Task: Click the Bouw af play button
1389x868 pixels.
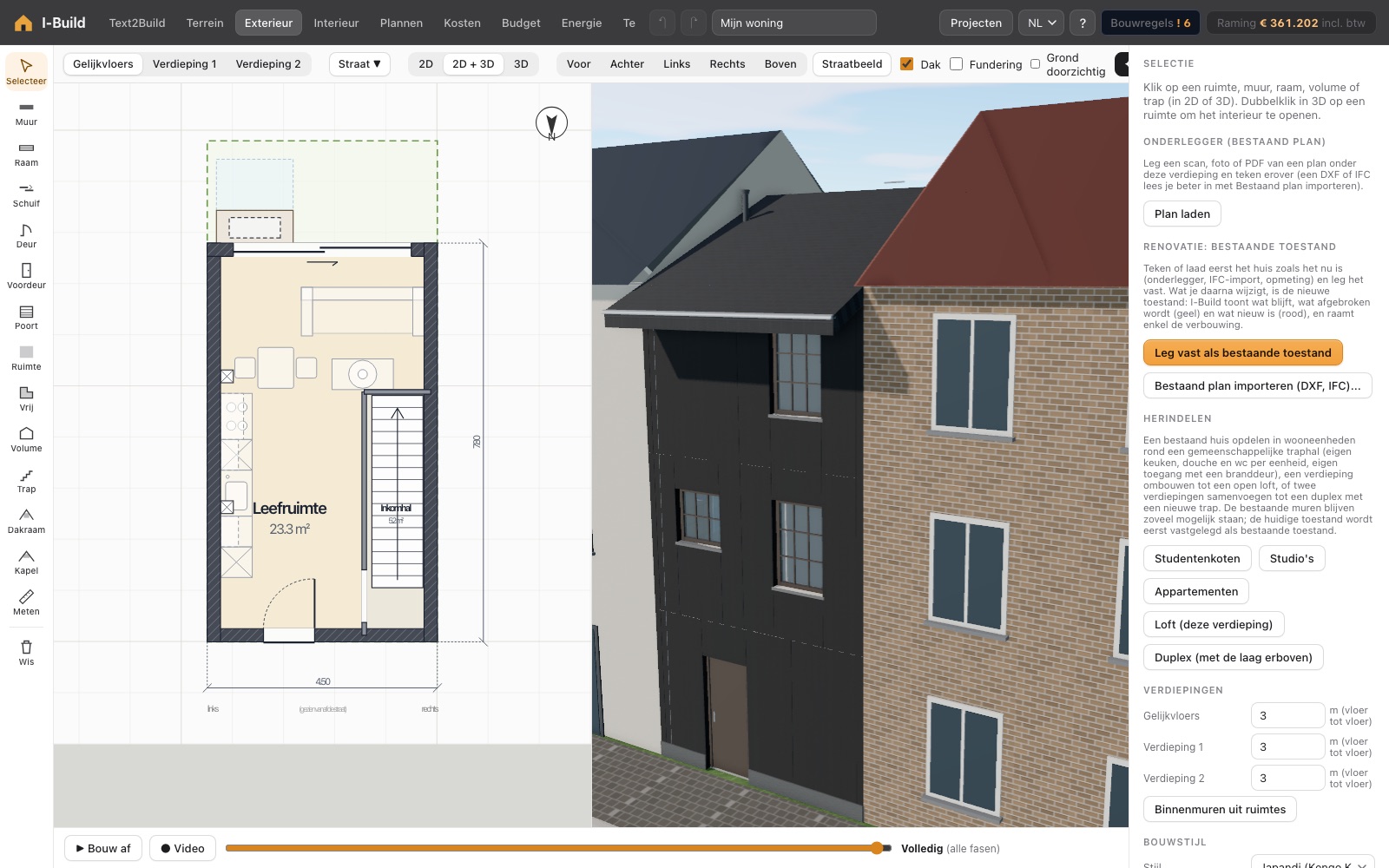Action: click(102, 848)
